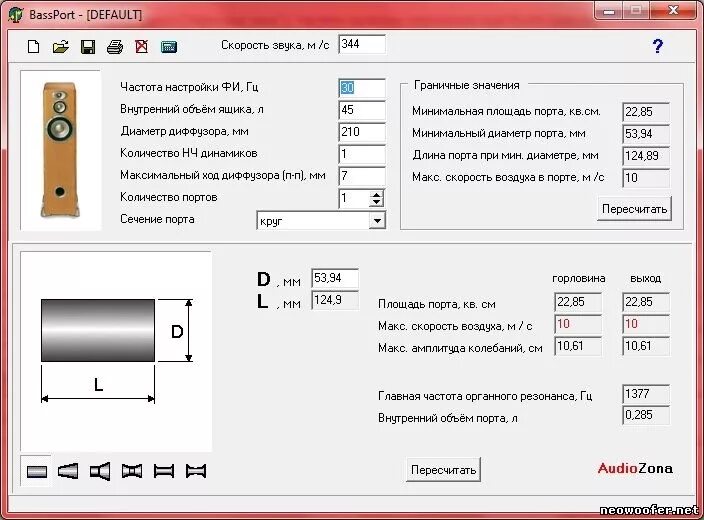Close the BassPort window

(x=673, y=10)
